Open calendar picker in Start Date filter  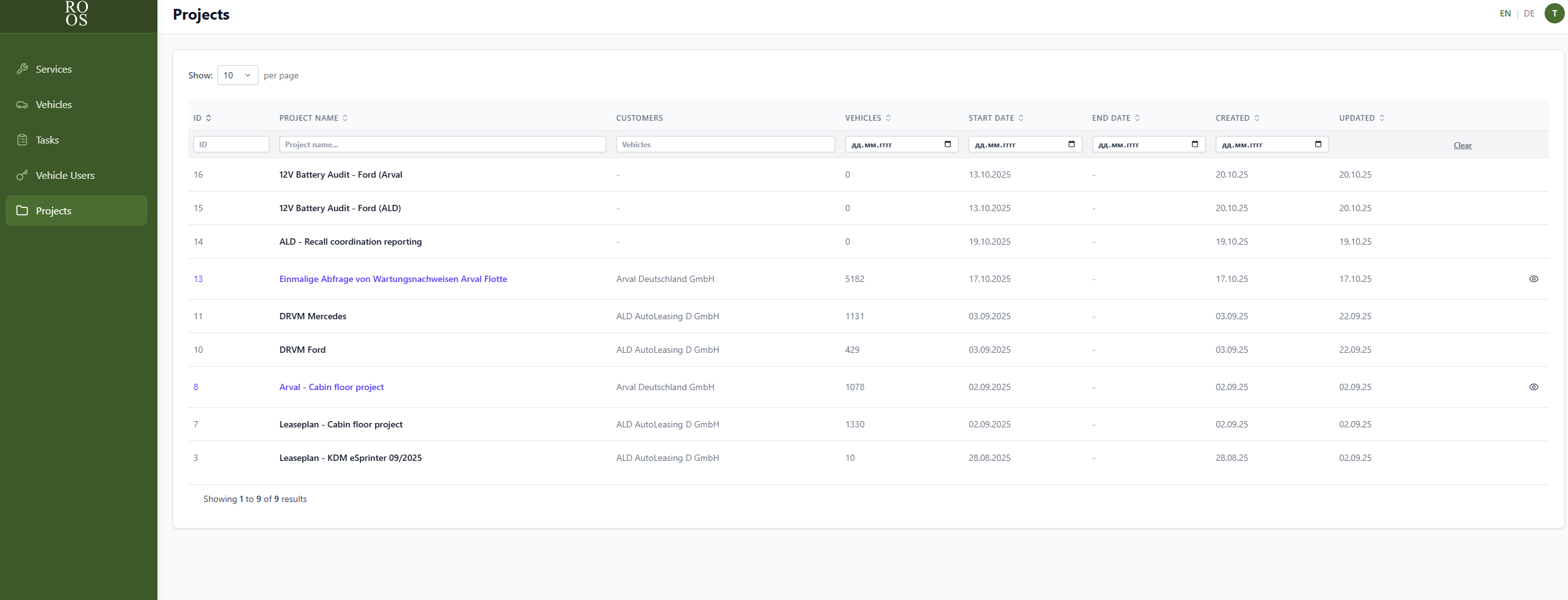948,144
